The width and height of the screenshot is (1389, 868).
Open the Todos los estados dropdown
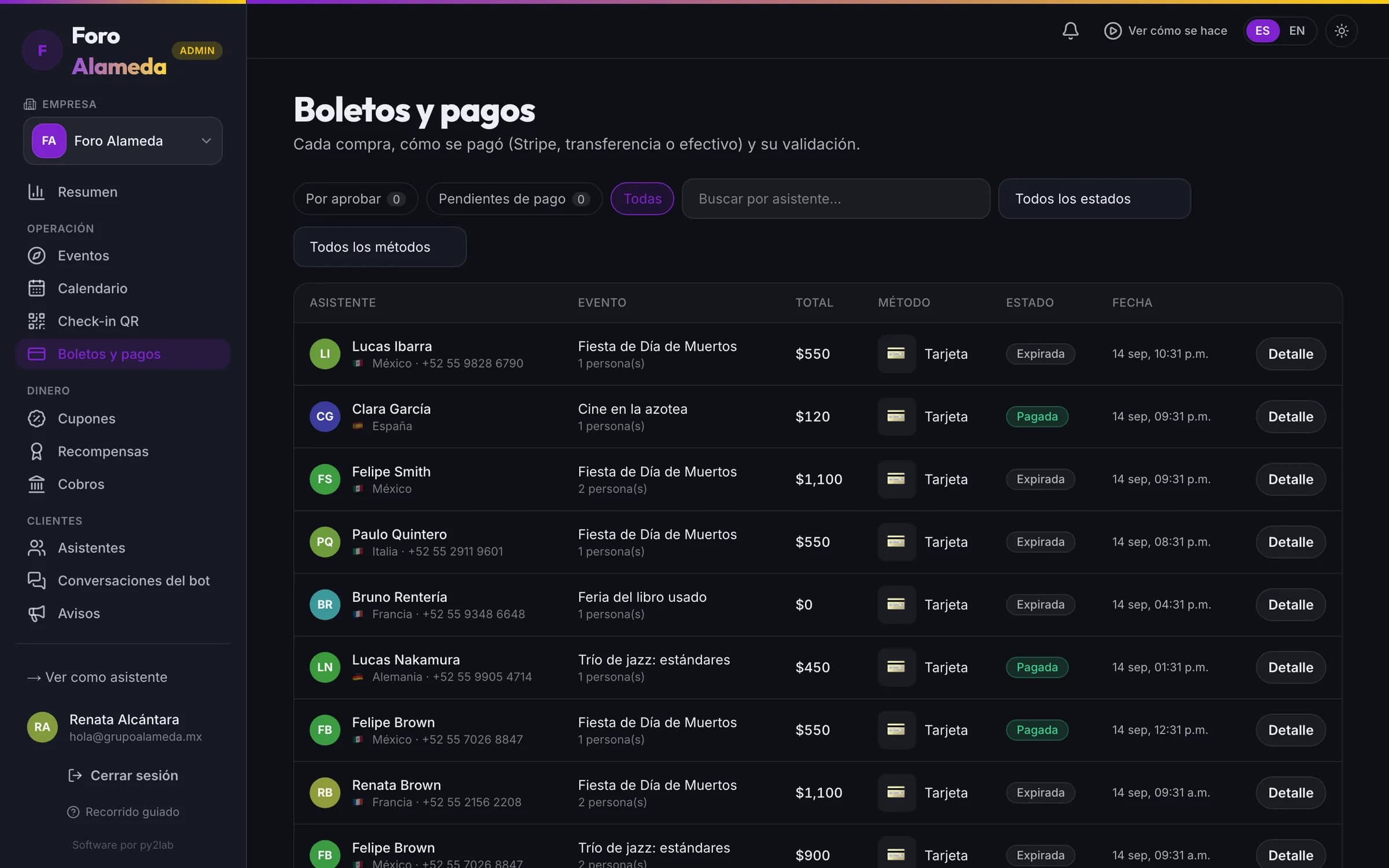point(1094,199)
